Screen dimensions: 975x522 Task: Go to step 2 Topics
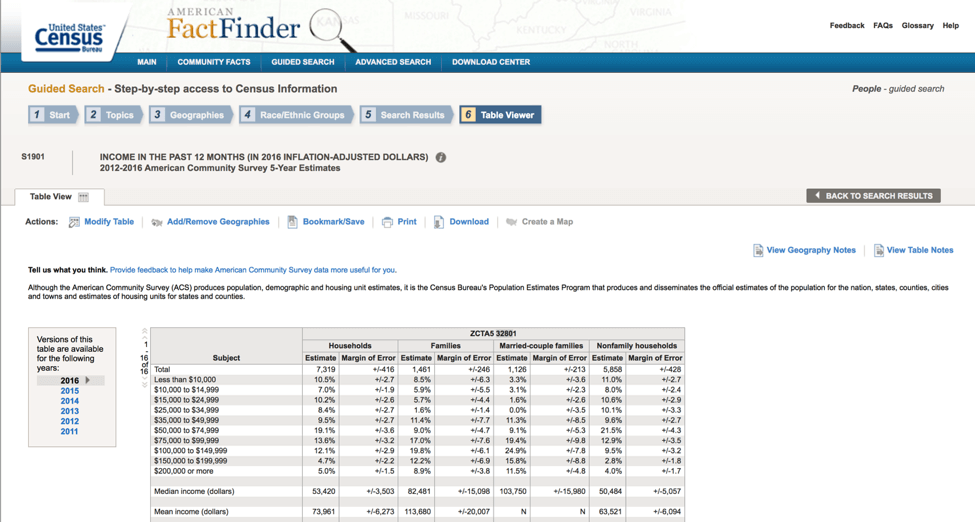pyautogui.click(x=114, y=115)
